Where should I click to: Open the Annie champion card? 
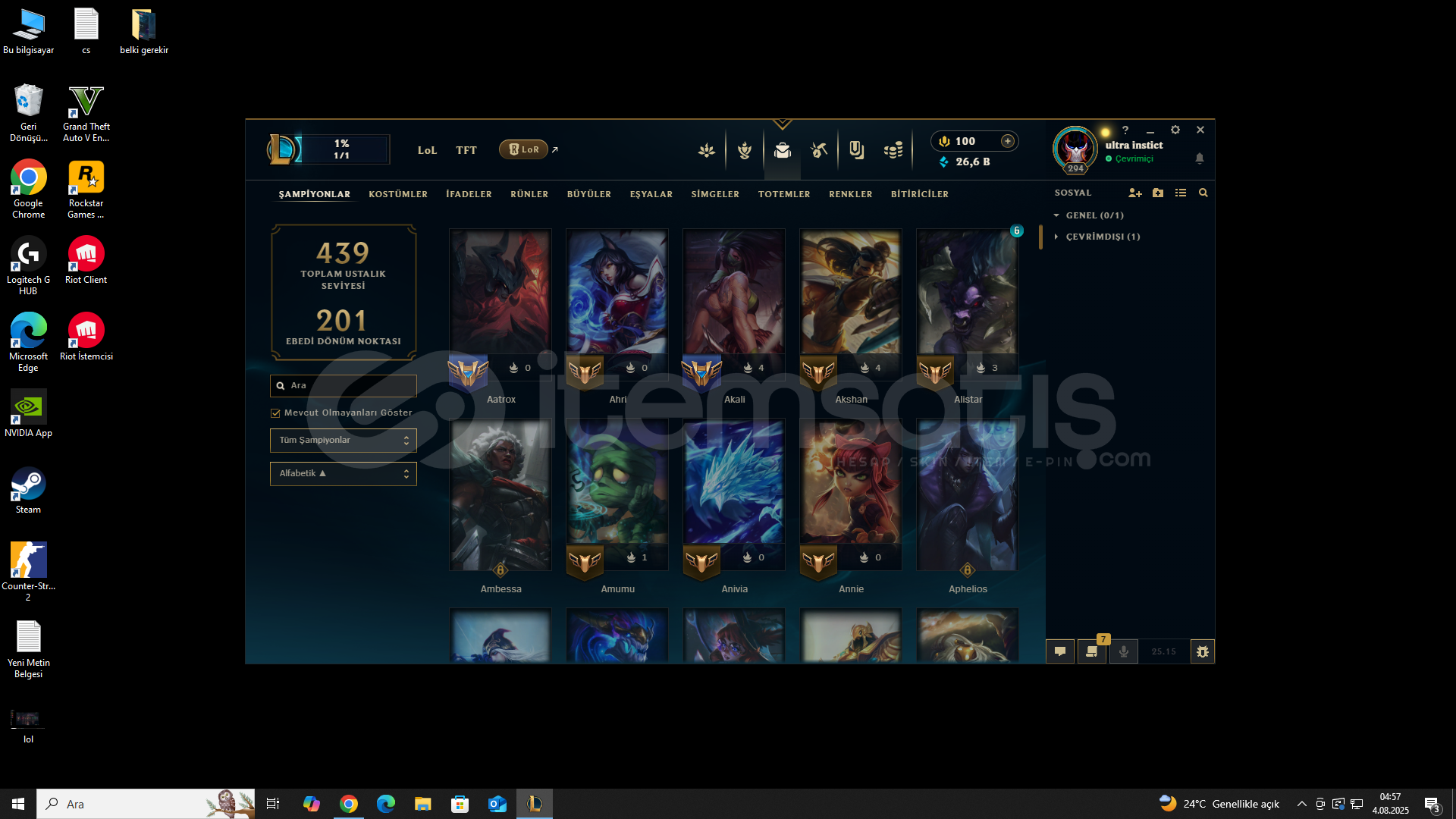coord(851,494)
